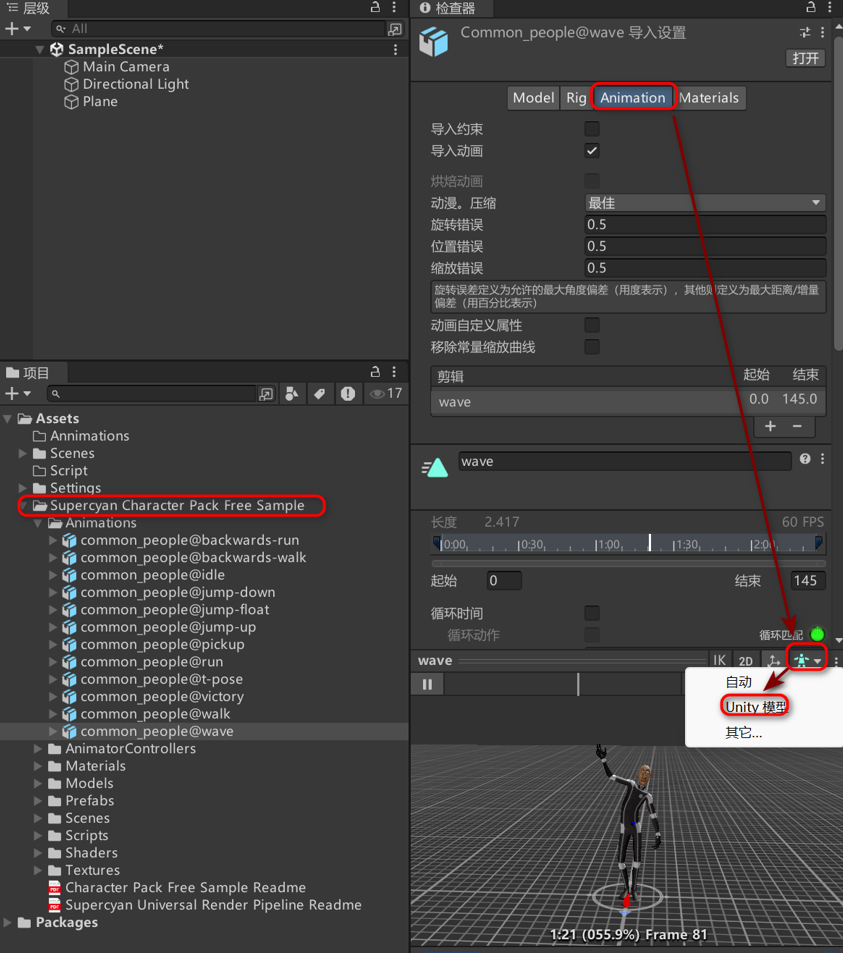Toggle 2D preview mode
Viewport: 843px width, 953px height.
[x=746, y=661]
